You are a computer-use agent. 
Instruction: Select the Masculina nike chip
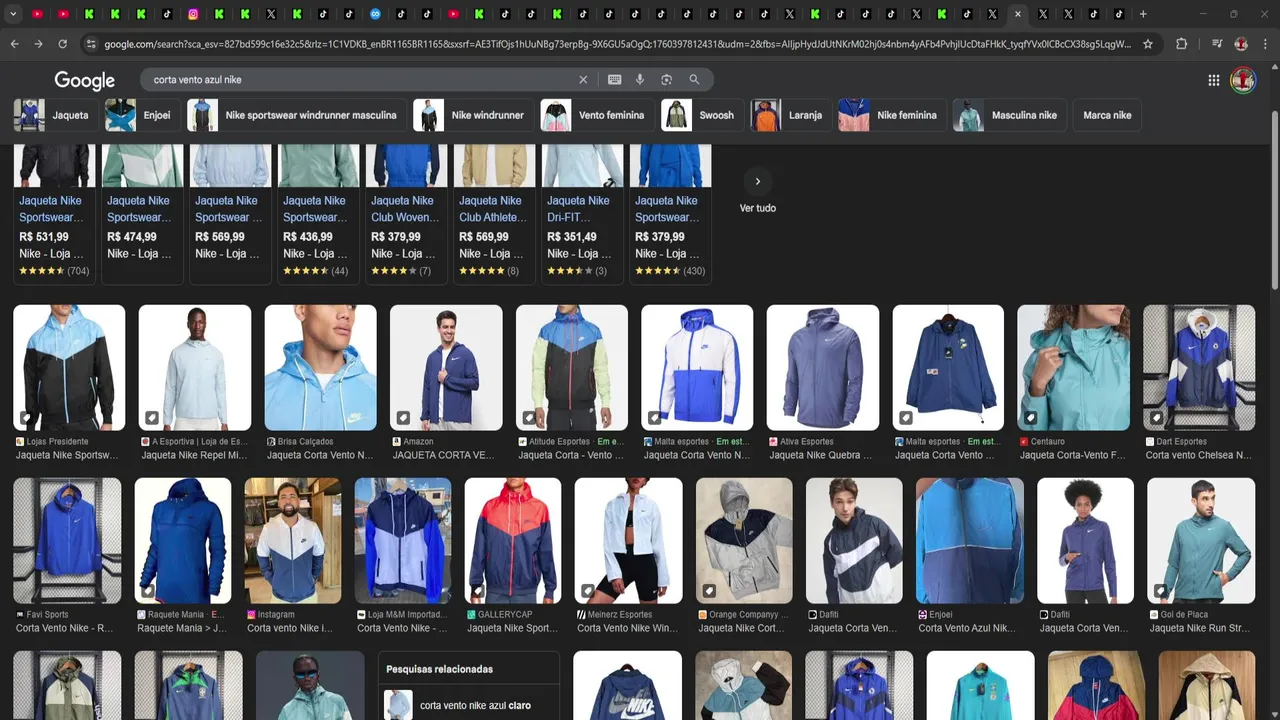coord(1009,115)
